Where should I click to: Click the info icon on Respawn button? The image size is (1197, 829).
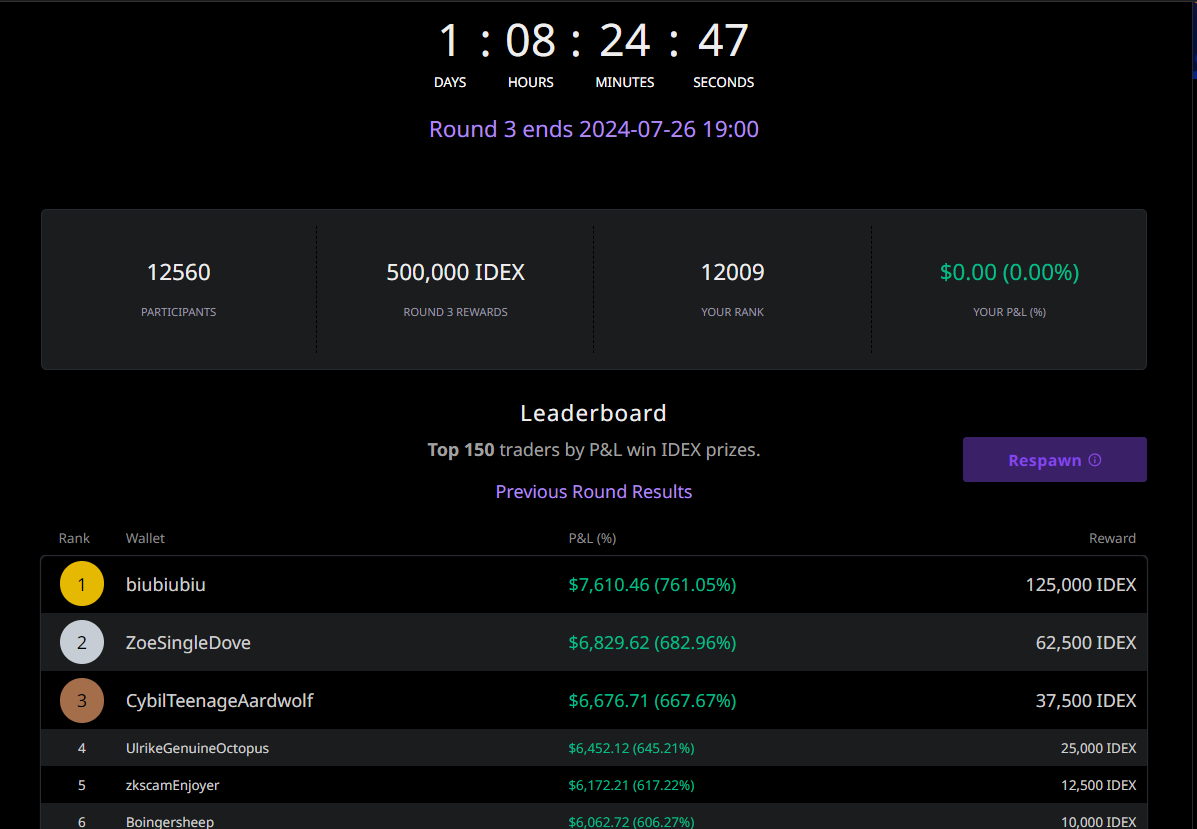pos(1095,460)
